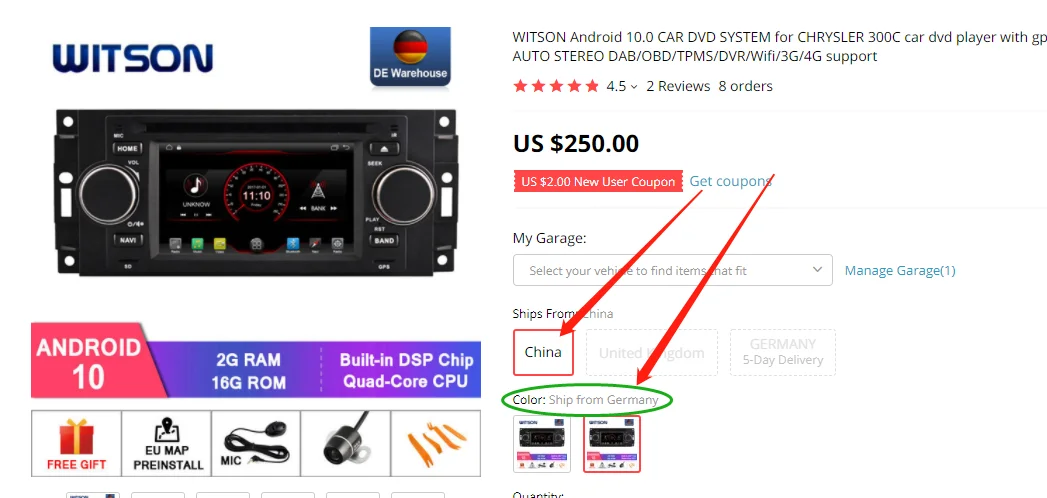
Task: Open the 2 Reviews link
Action: (x=678, y=86)
